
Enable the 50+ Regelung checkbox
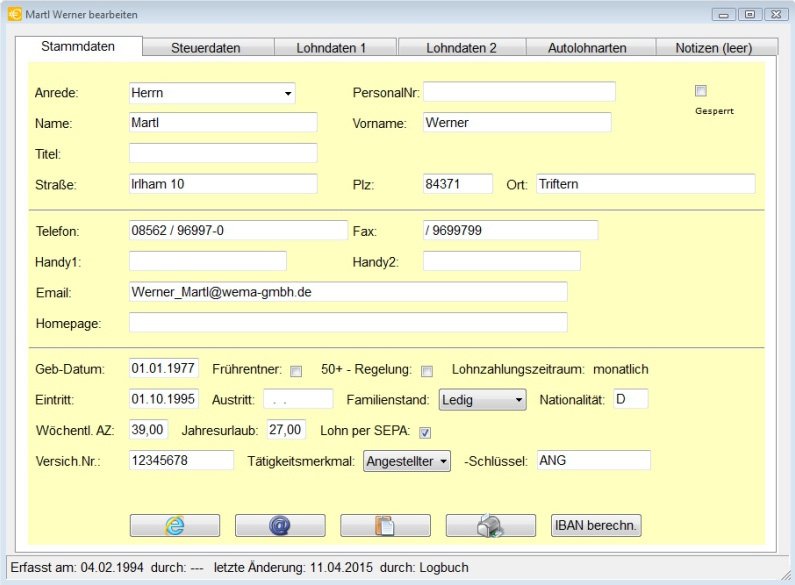pyautogui.click(x=427, y=372)
